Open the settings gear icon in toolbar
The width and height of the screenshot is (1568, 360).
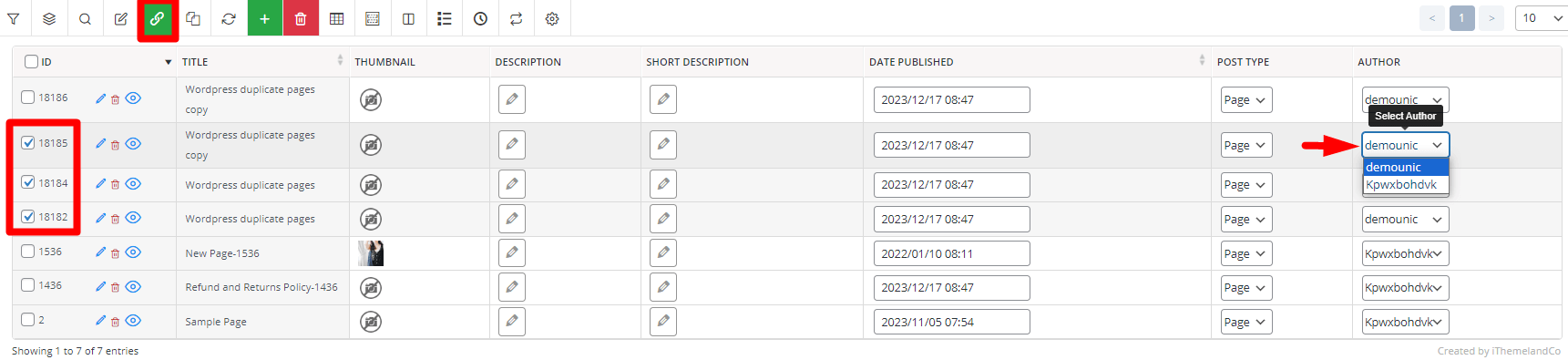552,18
